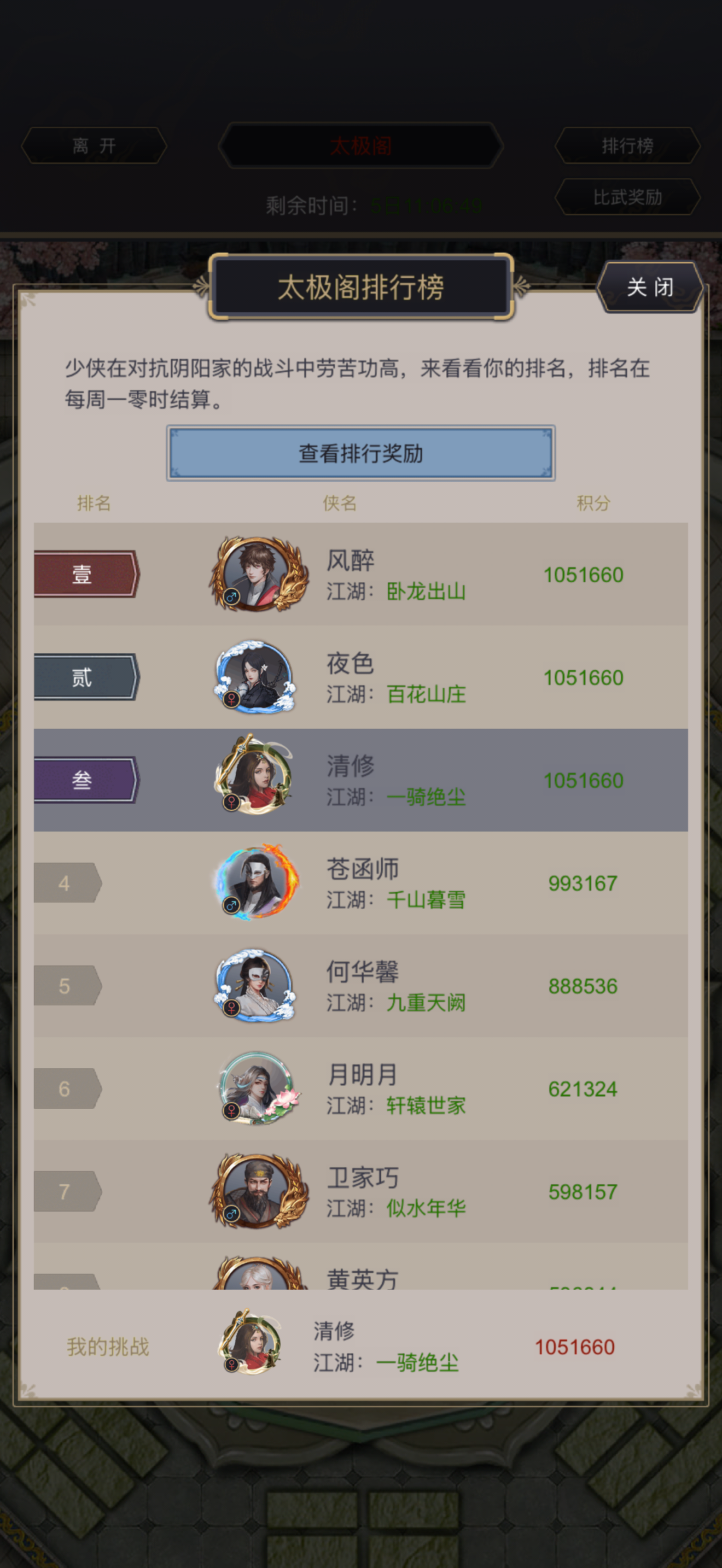Open the 比武奖励 menu button
The image size is (722, 1568).
(x=627, y=197)
